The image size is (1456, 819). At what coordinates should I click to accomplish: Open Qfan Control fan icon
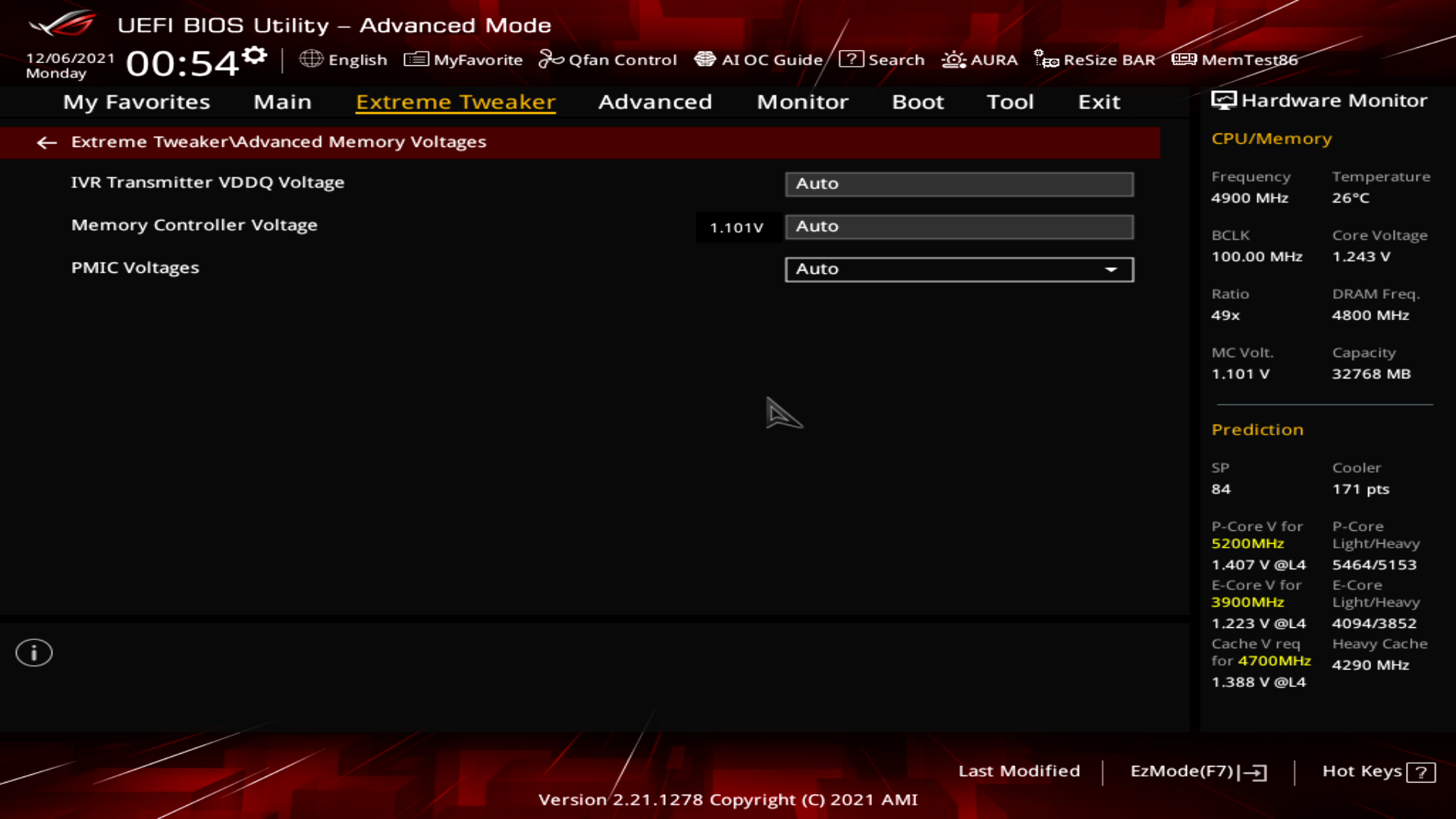click(x=551, y=59)
